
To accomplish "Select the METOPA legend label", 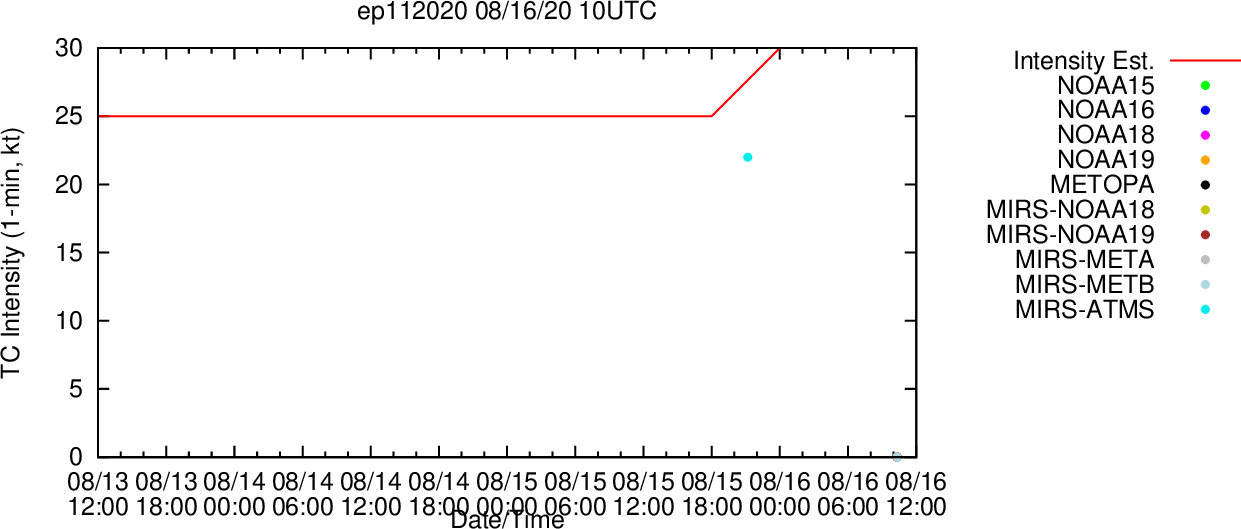I will tap(1102, 185).
